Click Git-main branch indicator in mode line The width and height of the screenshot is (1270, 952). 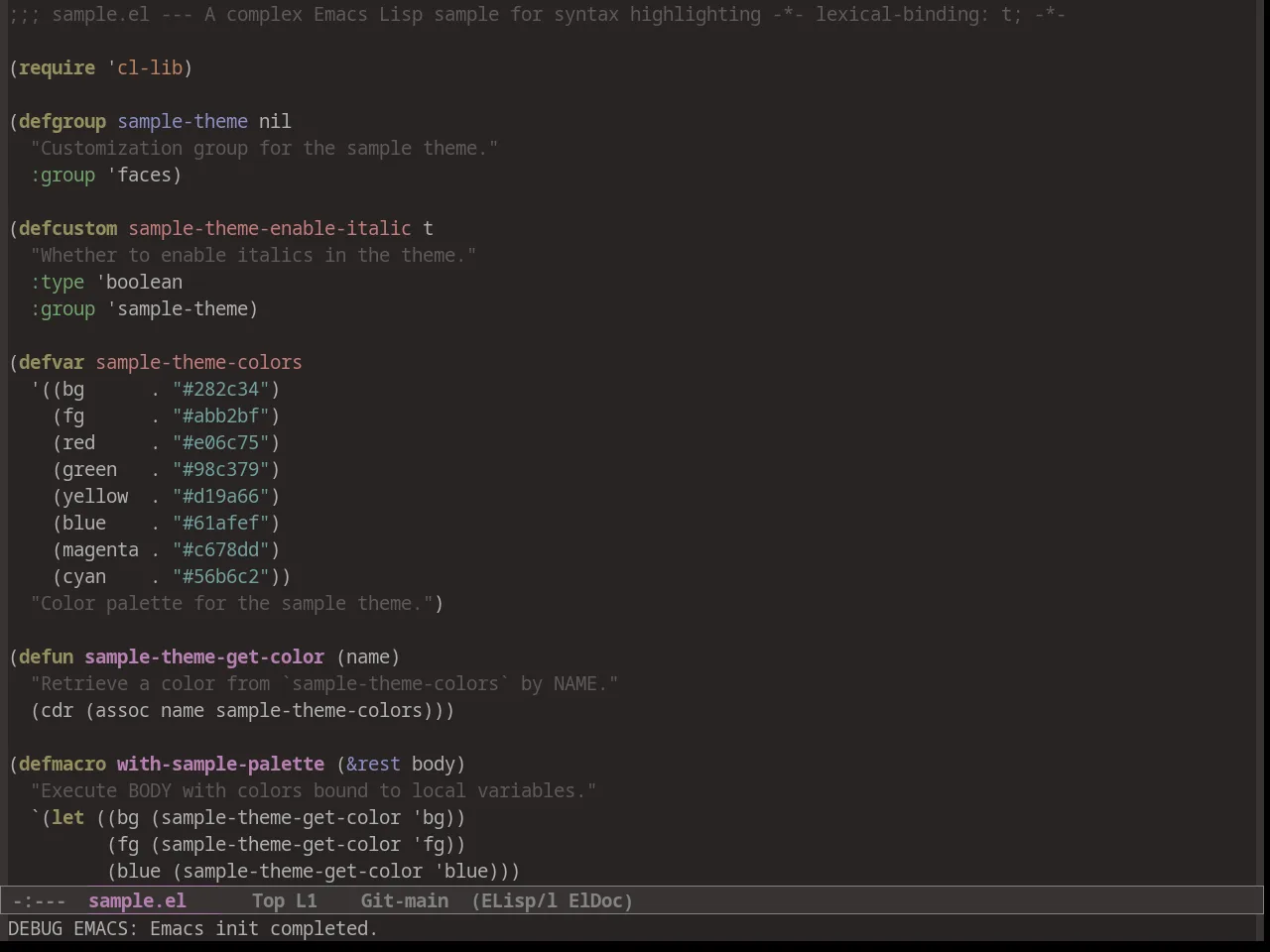pyautogui.click(x=404, y=900)
